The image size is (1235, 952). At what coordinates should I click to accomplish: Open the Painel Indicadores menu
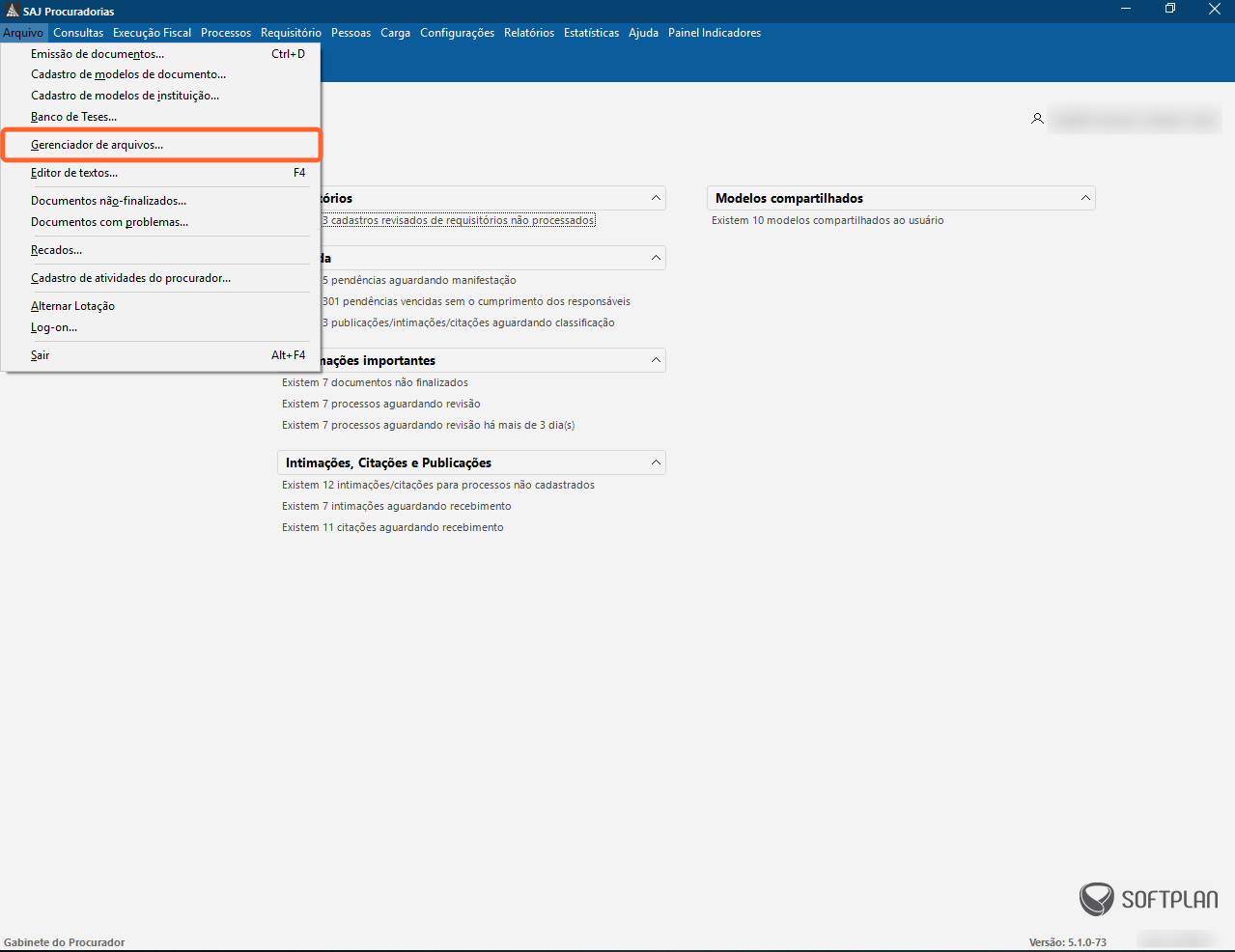[x=714, y=33]
